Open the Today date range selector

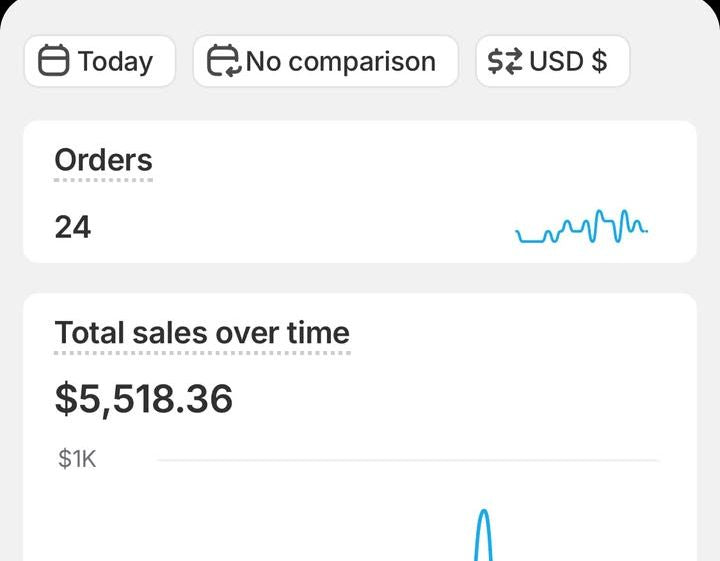tap(100, 61)
